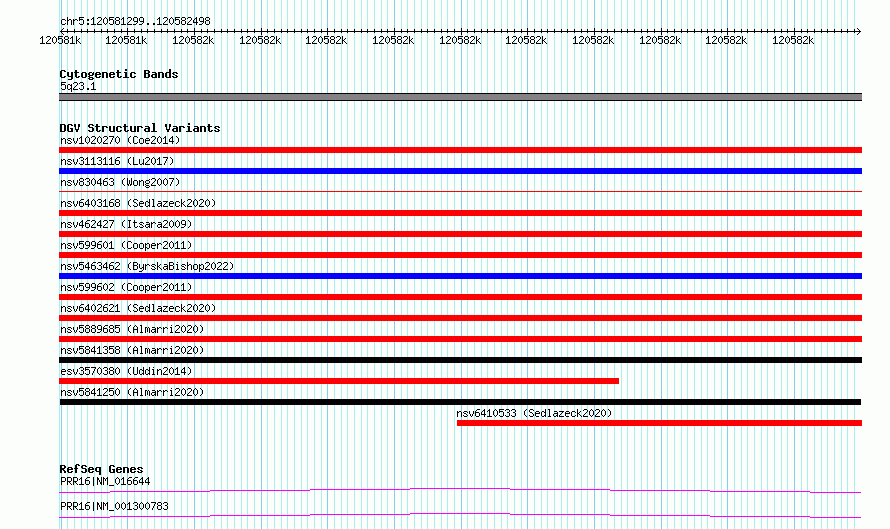Screen dimensions: 890x529
Task: Select the black bar for nsv5841358
Action: click(460, 360)
